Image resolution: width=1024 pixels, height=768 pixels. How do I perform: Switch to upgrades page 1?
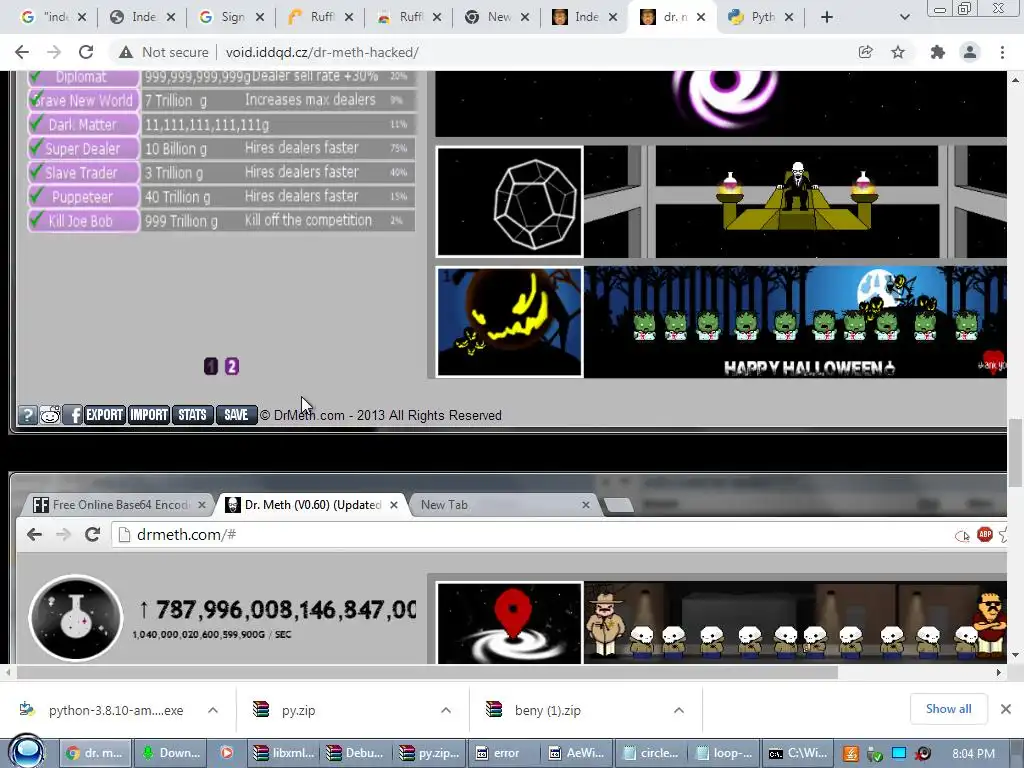pos(210,366)
